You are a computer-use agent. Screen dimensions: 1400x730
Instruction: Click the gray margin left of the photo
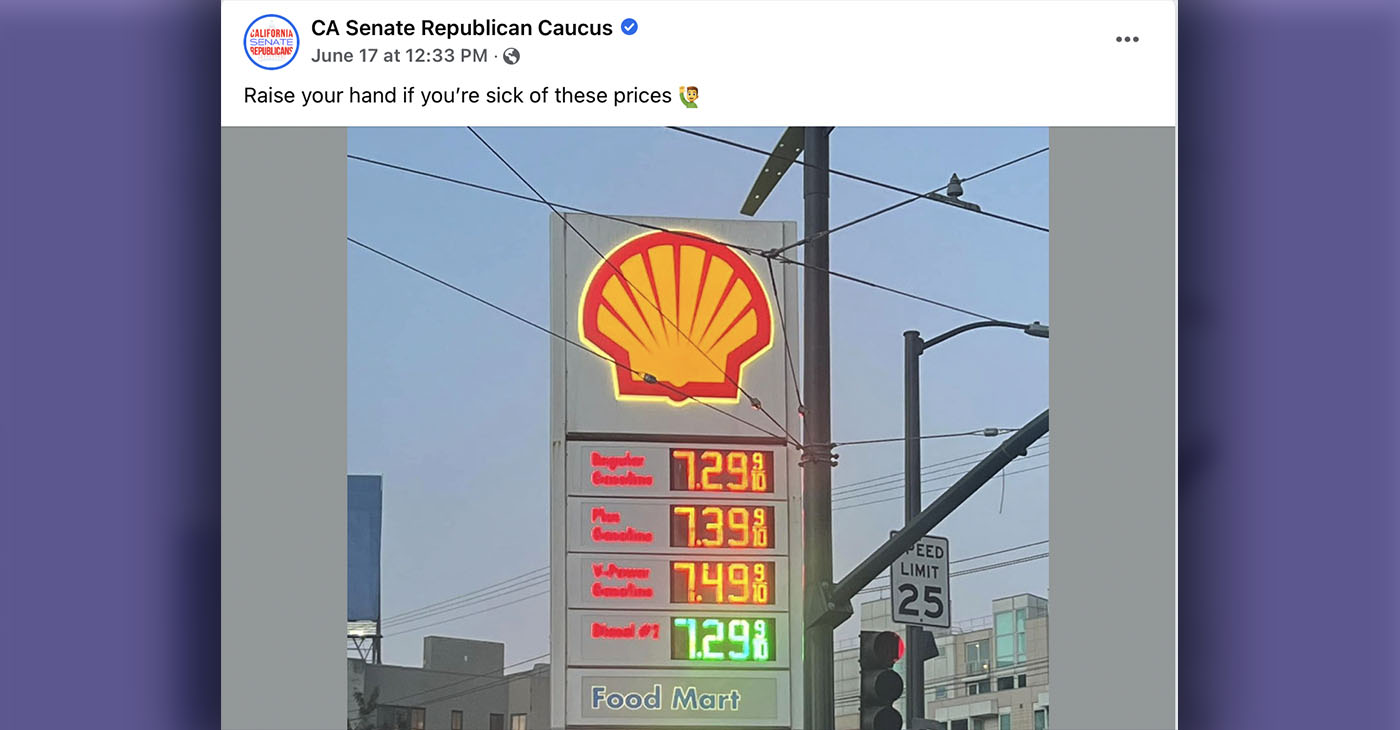click(284, 430)
